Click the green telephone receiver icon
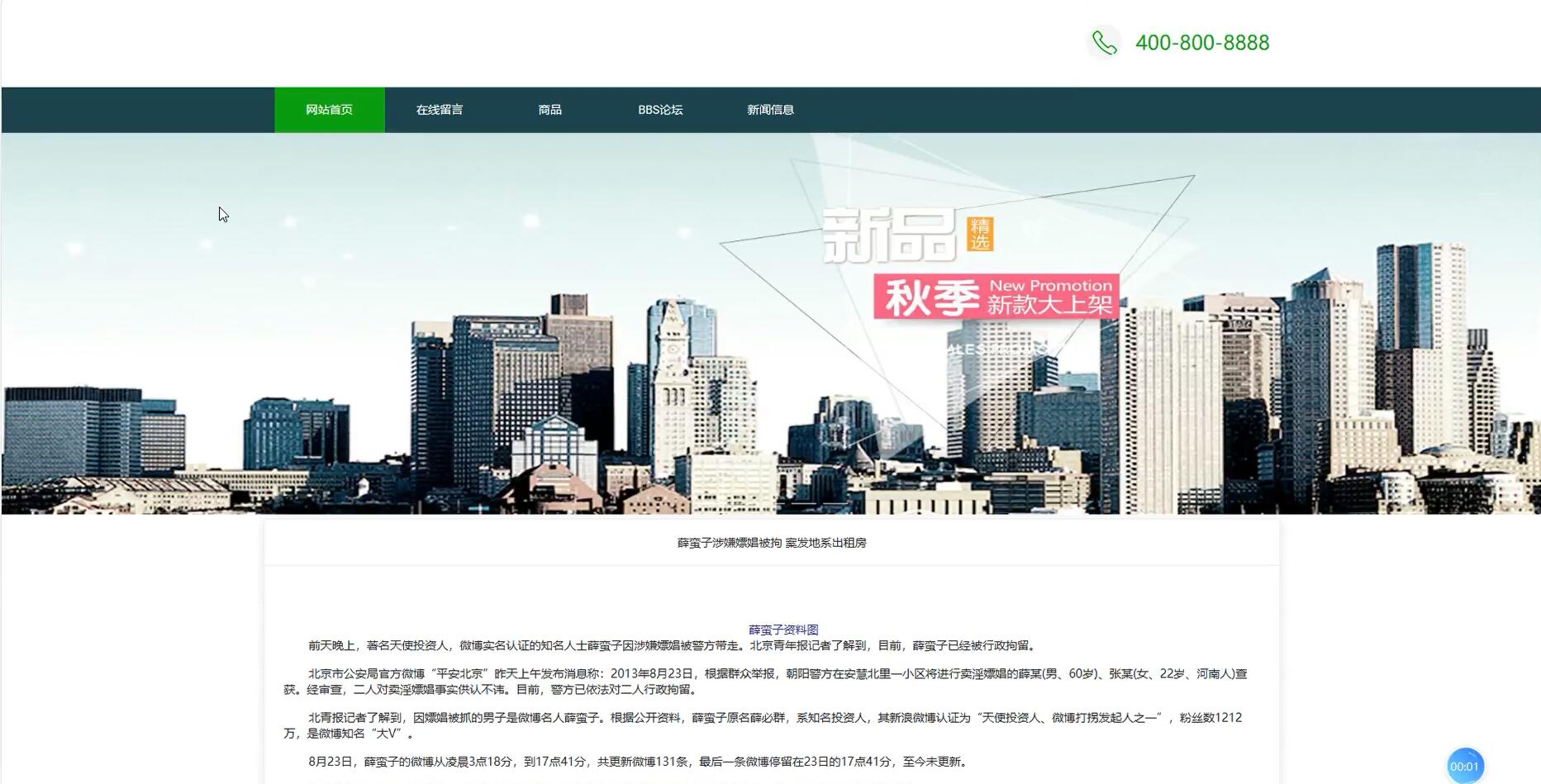 (1104, 41)
